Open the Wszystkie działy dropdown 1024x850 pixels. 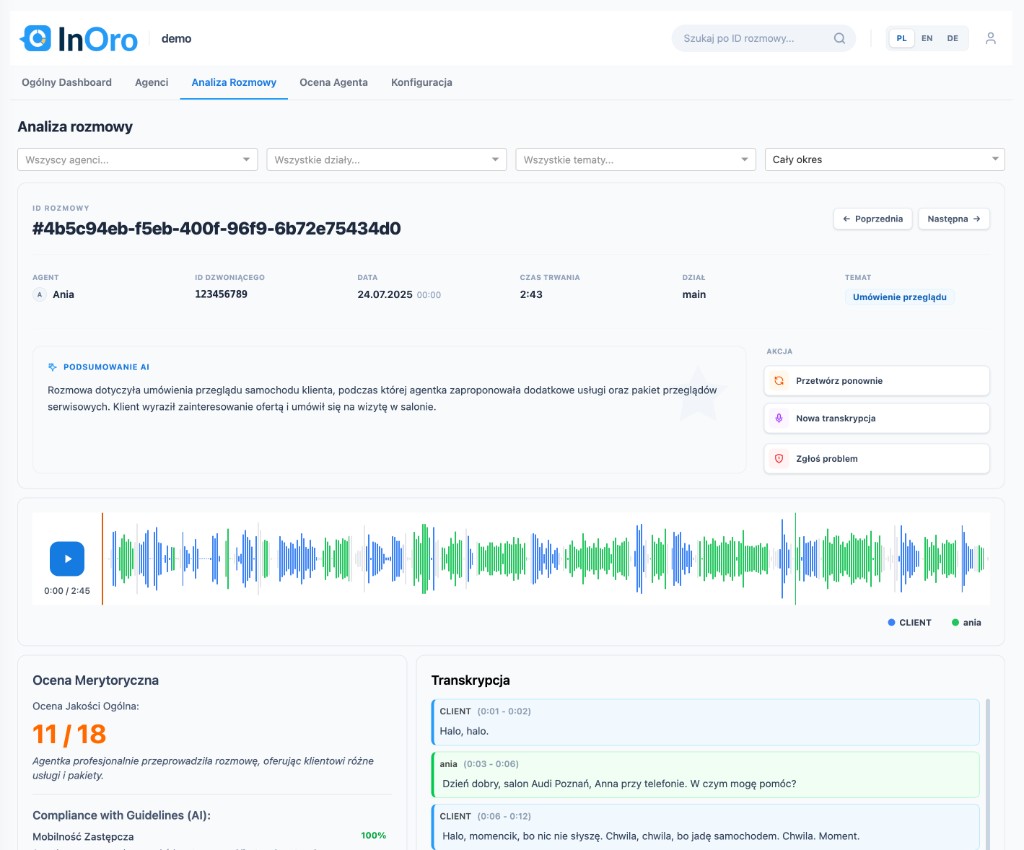click(x=386, y=160)
